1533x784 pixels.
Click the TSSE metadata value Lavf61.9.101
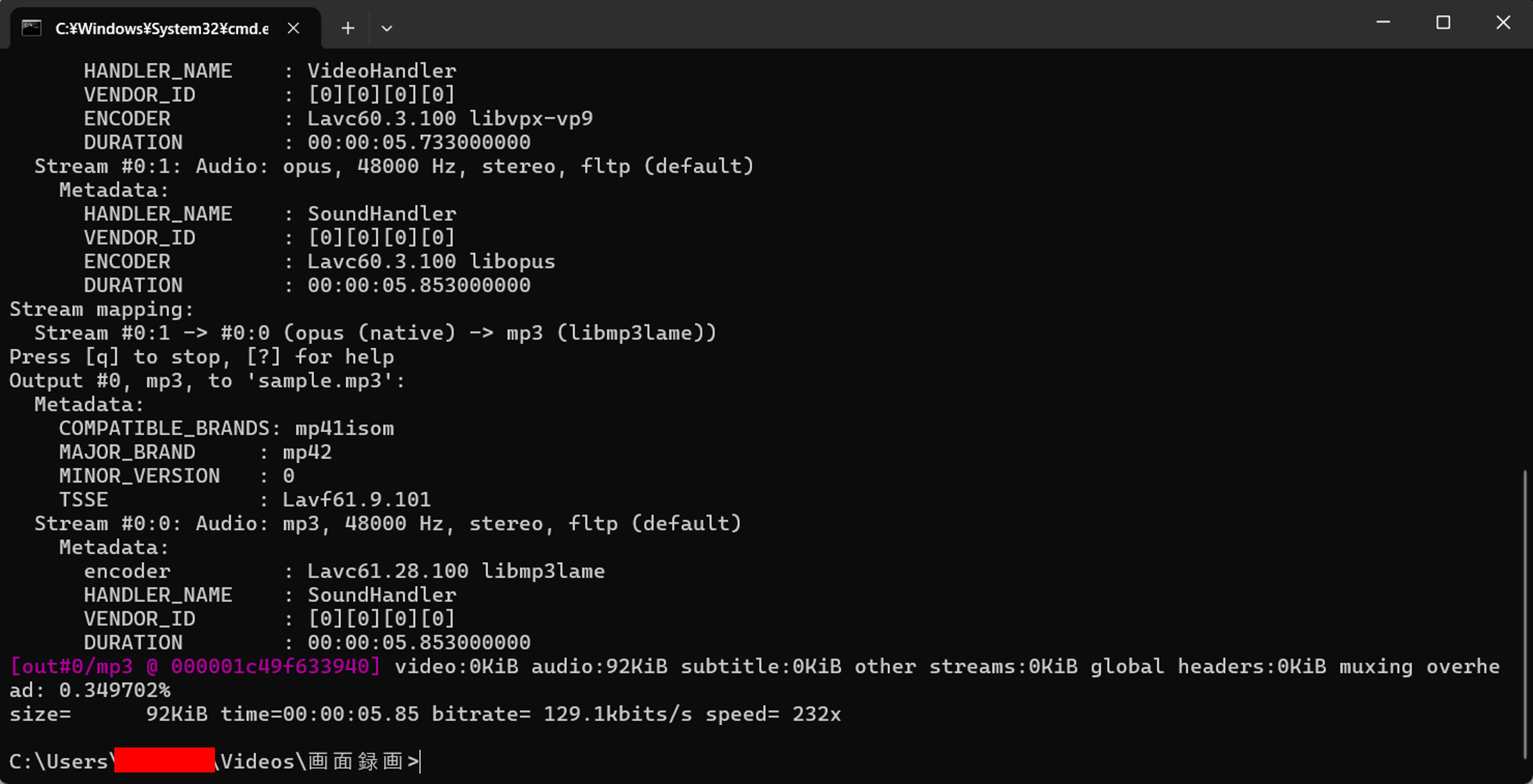coord(356,499)
